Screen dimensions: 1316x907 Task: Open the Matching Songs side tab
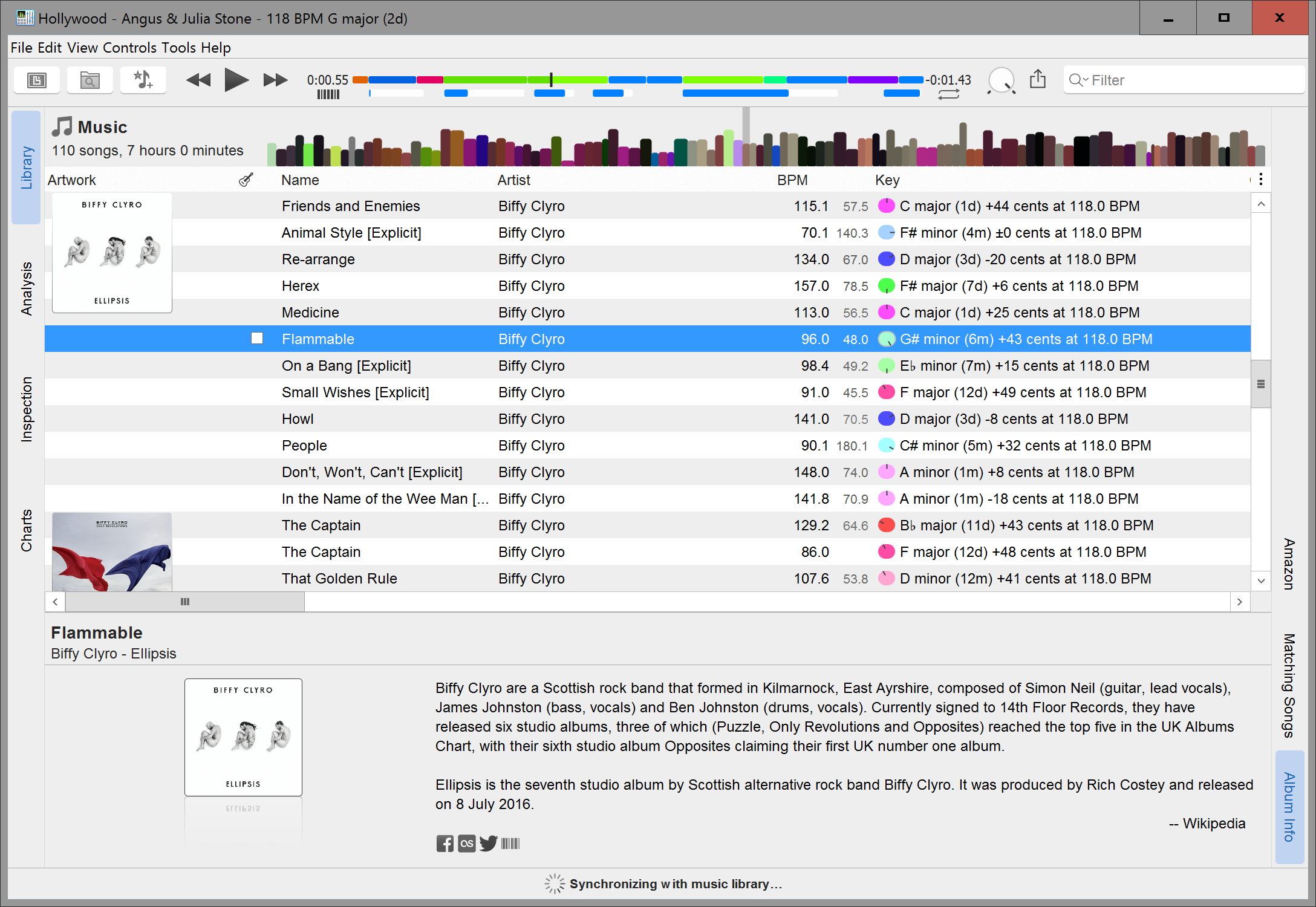(1289, 686)
